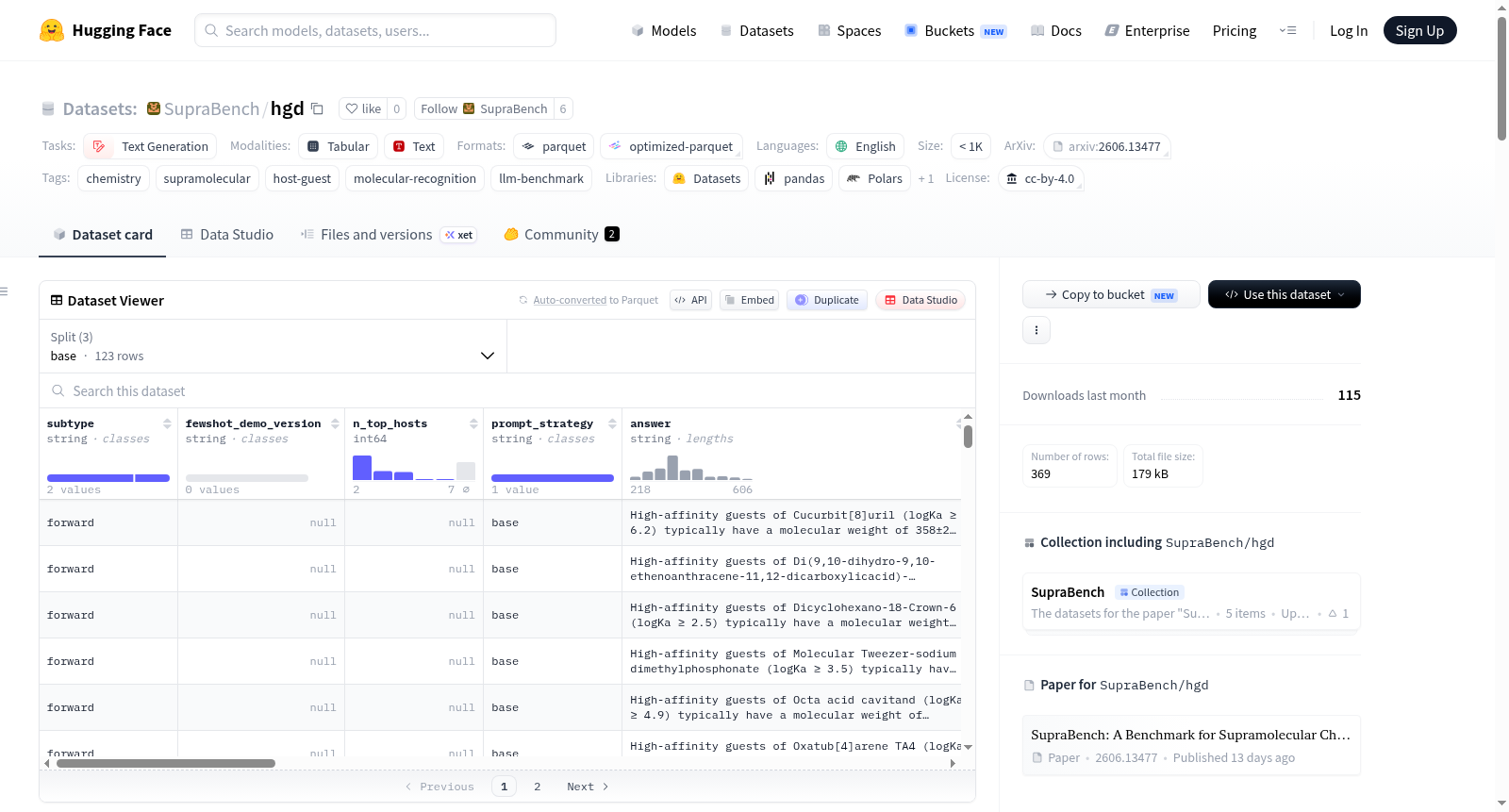Open the SupraBench collection card
Image resolution: width=1509 pixels, height=812 pixels.
1191,602
